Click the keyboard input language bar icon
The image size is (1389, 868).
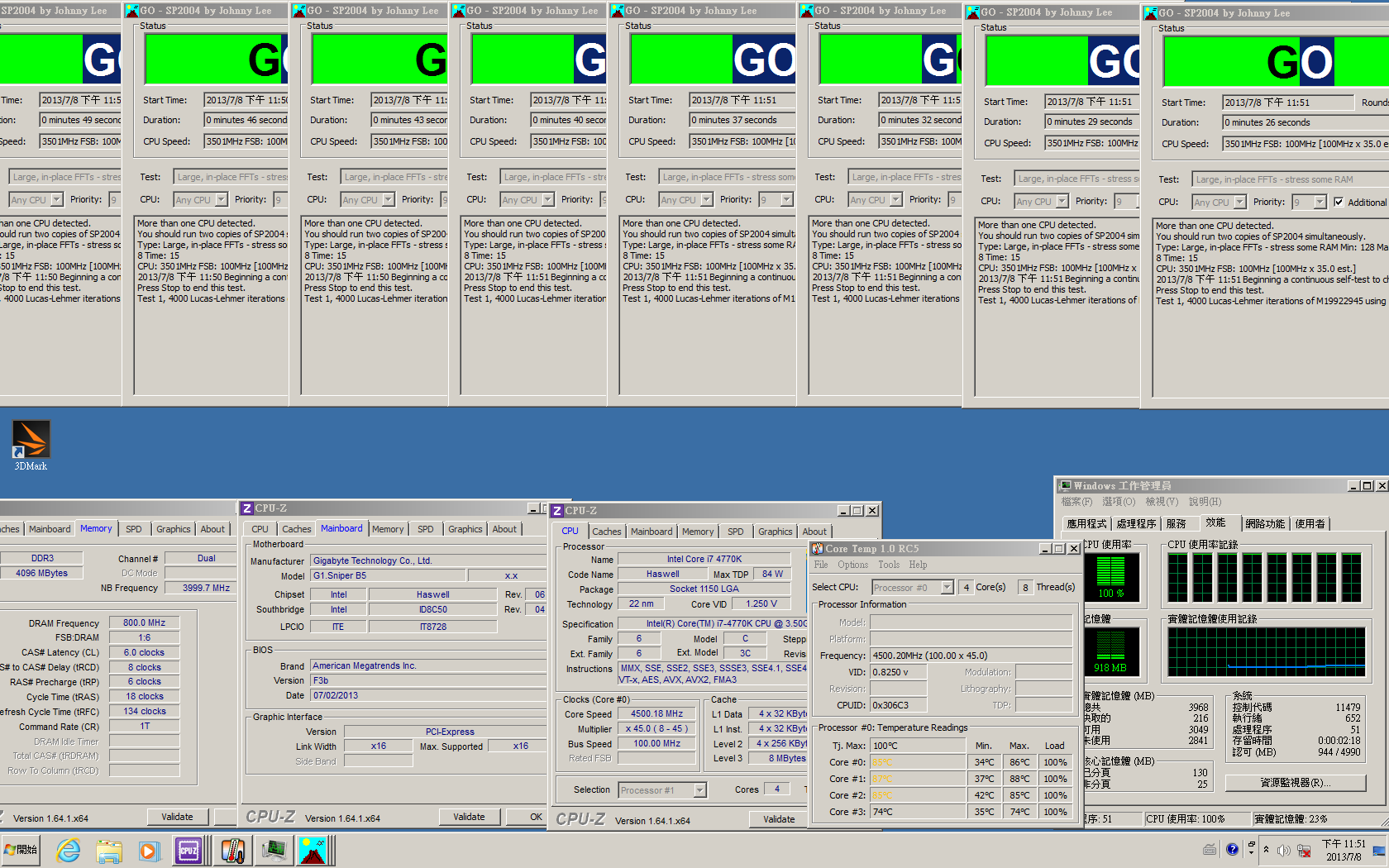[1210, 849]
